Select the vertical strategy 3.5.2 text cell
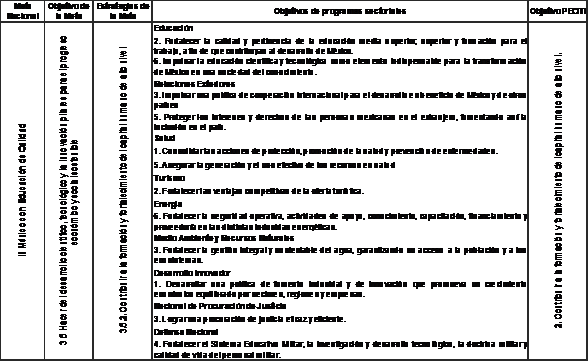 click(123, 190)
